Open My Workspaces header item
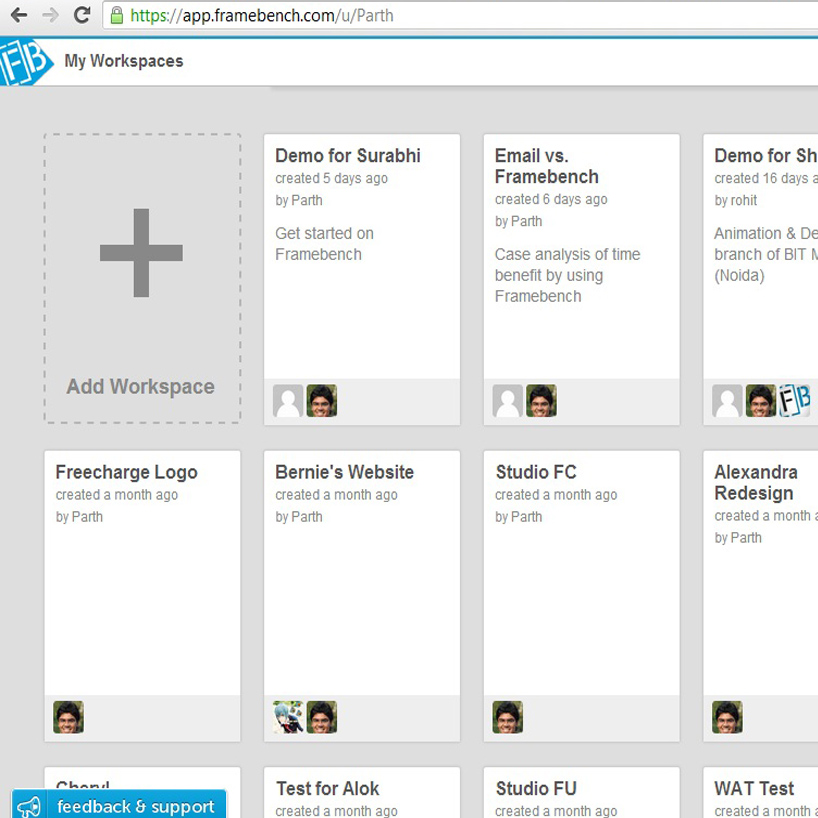Viewport: 818px width, 818px height. tap(123, 61)
